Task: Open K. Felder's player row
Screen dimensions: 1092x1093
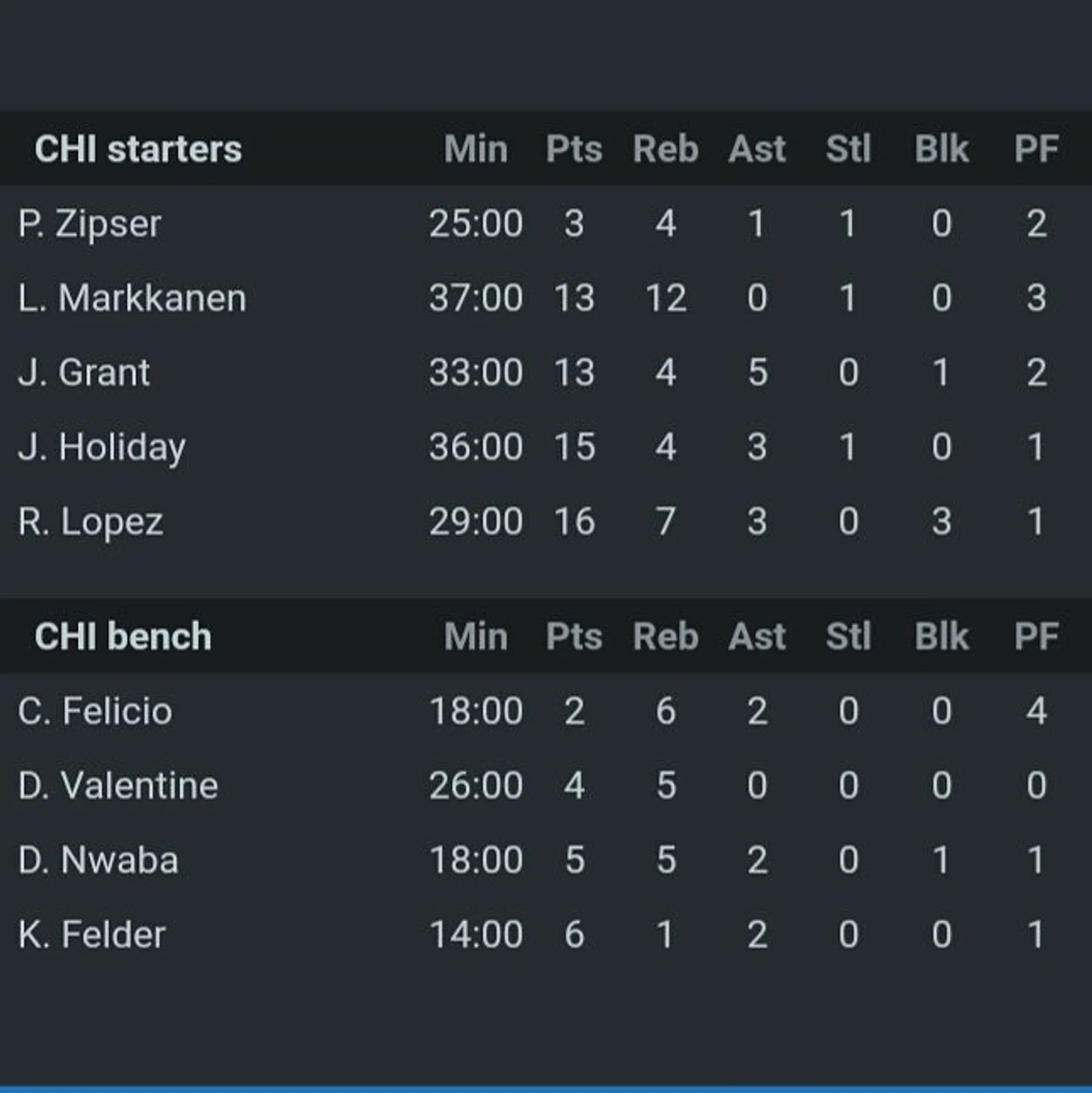Action: coord(92,935)
